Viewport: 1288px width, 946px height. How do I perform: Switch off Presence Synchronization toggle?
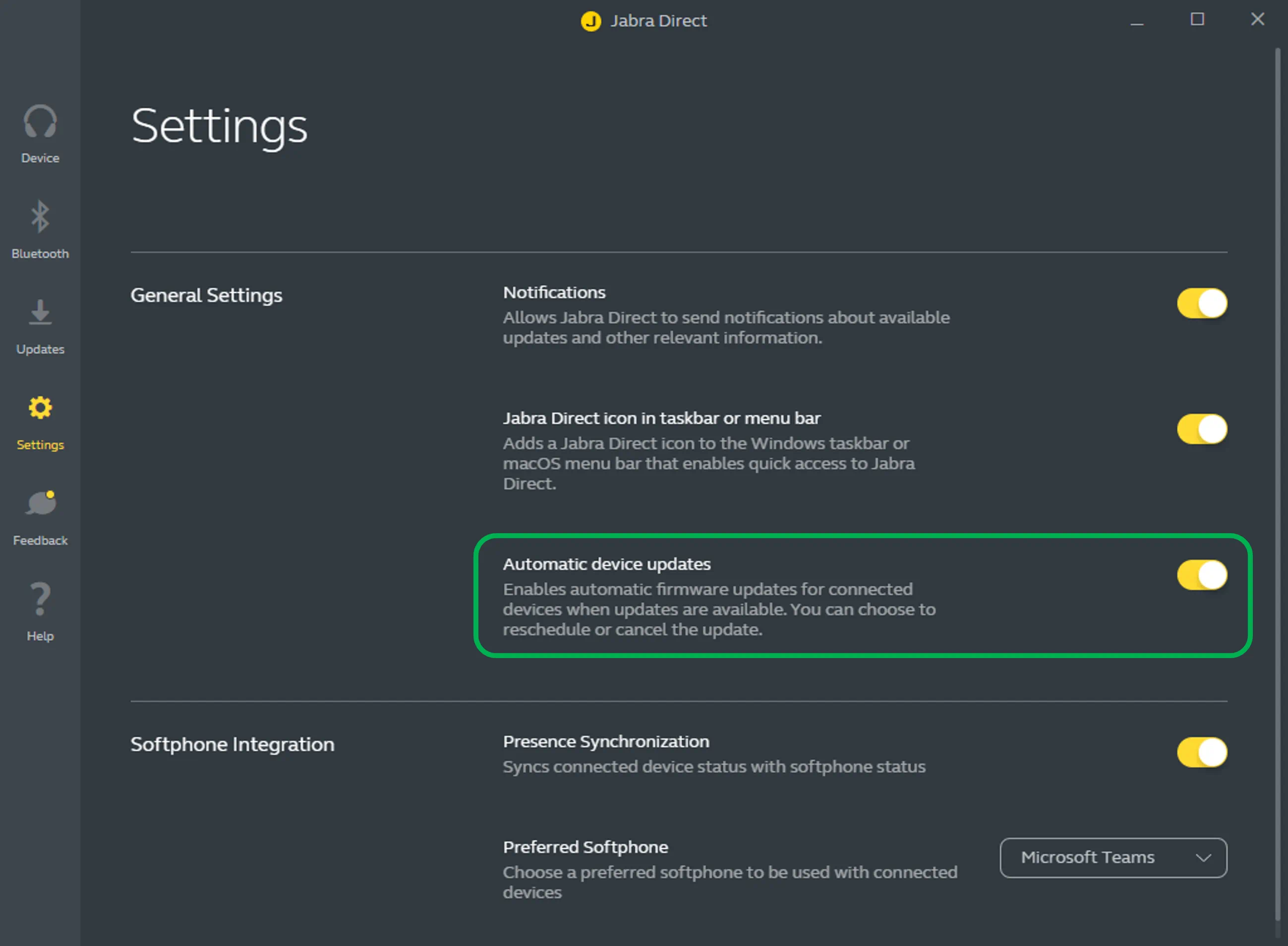click(1201, 752)
